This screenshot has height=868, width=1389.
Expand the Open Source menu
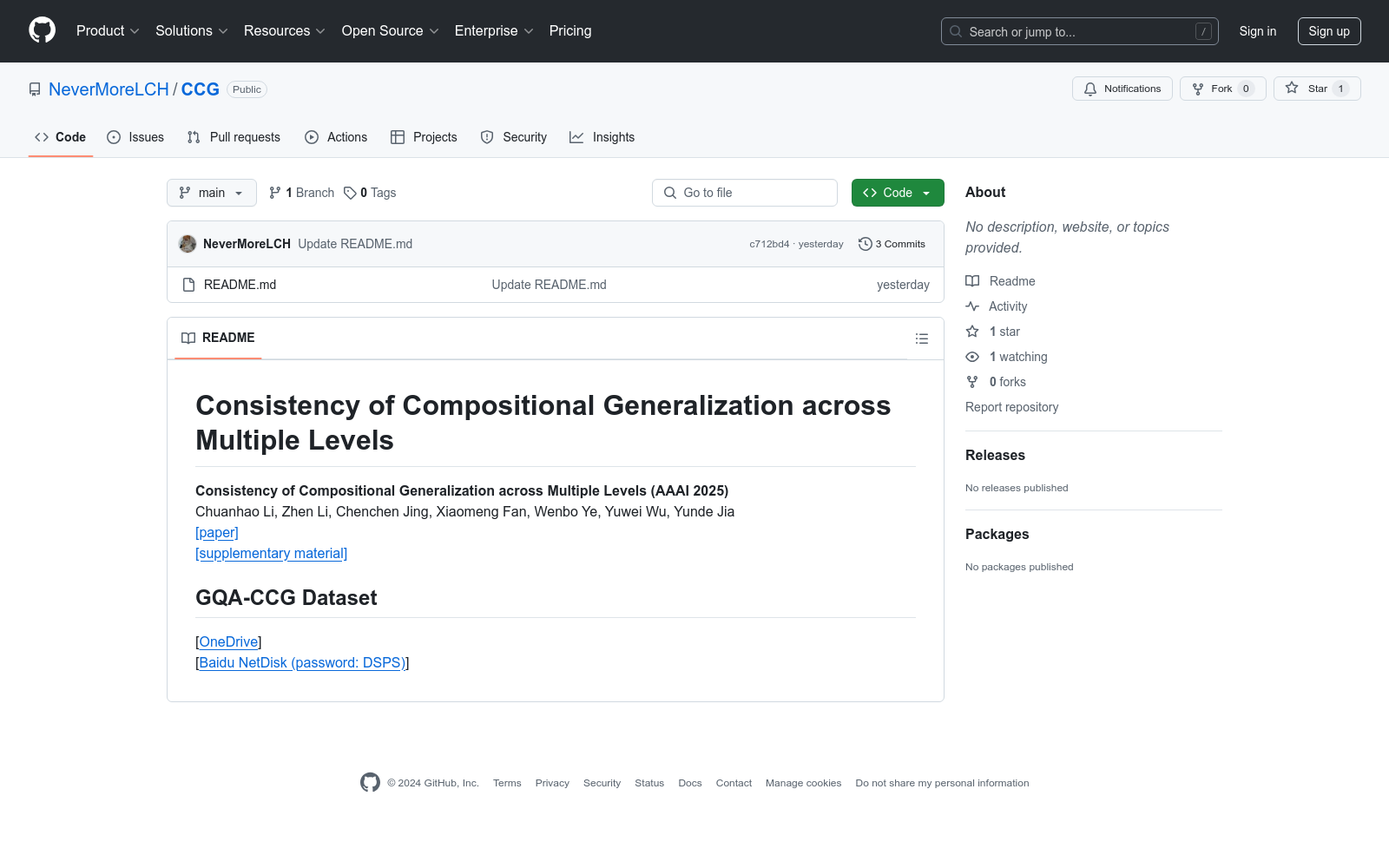(x=391, y=30)
